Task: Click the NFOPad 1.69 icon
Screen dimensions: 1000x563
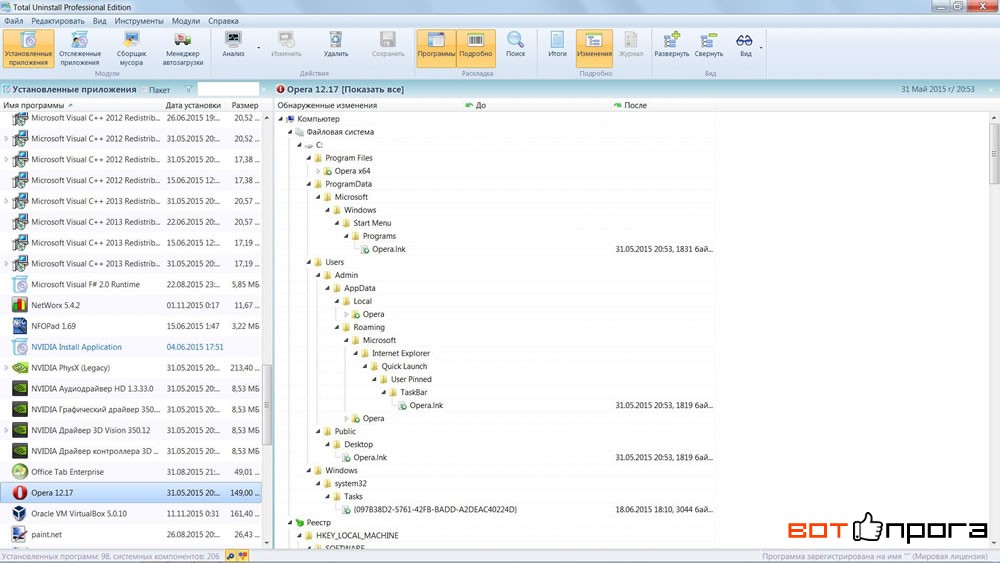Action: 20,326
